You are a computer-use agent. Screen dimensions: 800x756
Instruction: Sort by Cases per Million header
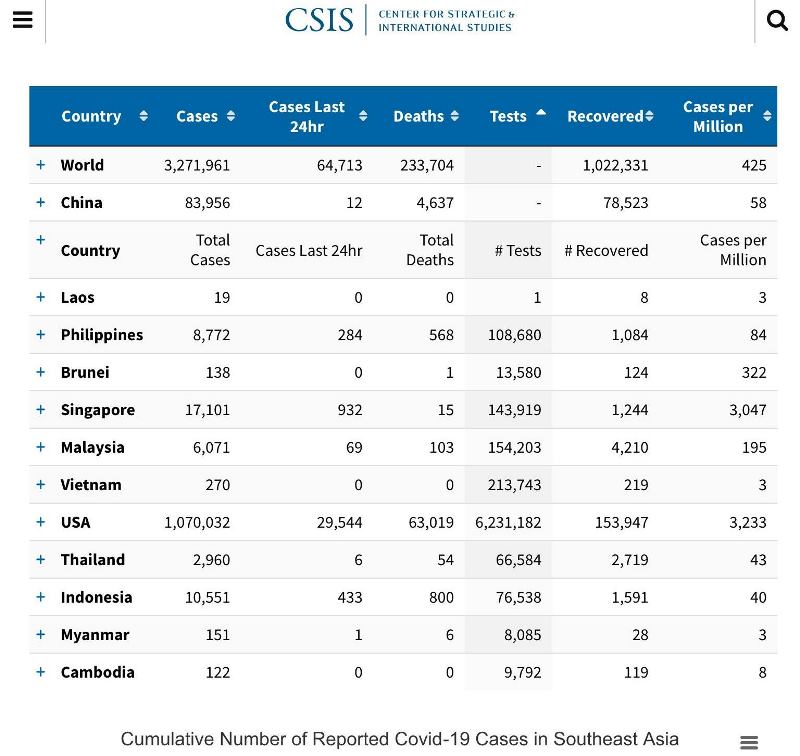click(x=725, y=116)
